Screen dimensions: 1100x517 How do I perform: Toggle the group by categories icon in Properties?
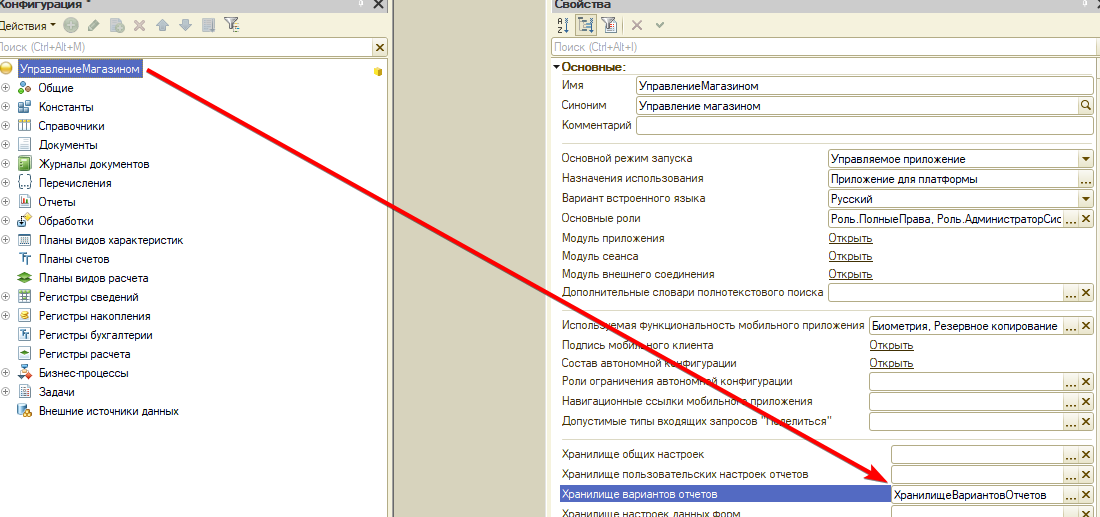pos(586,25)
